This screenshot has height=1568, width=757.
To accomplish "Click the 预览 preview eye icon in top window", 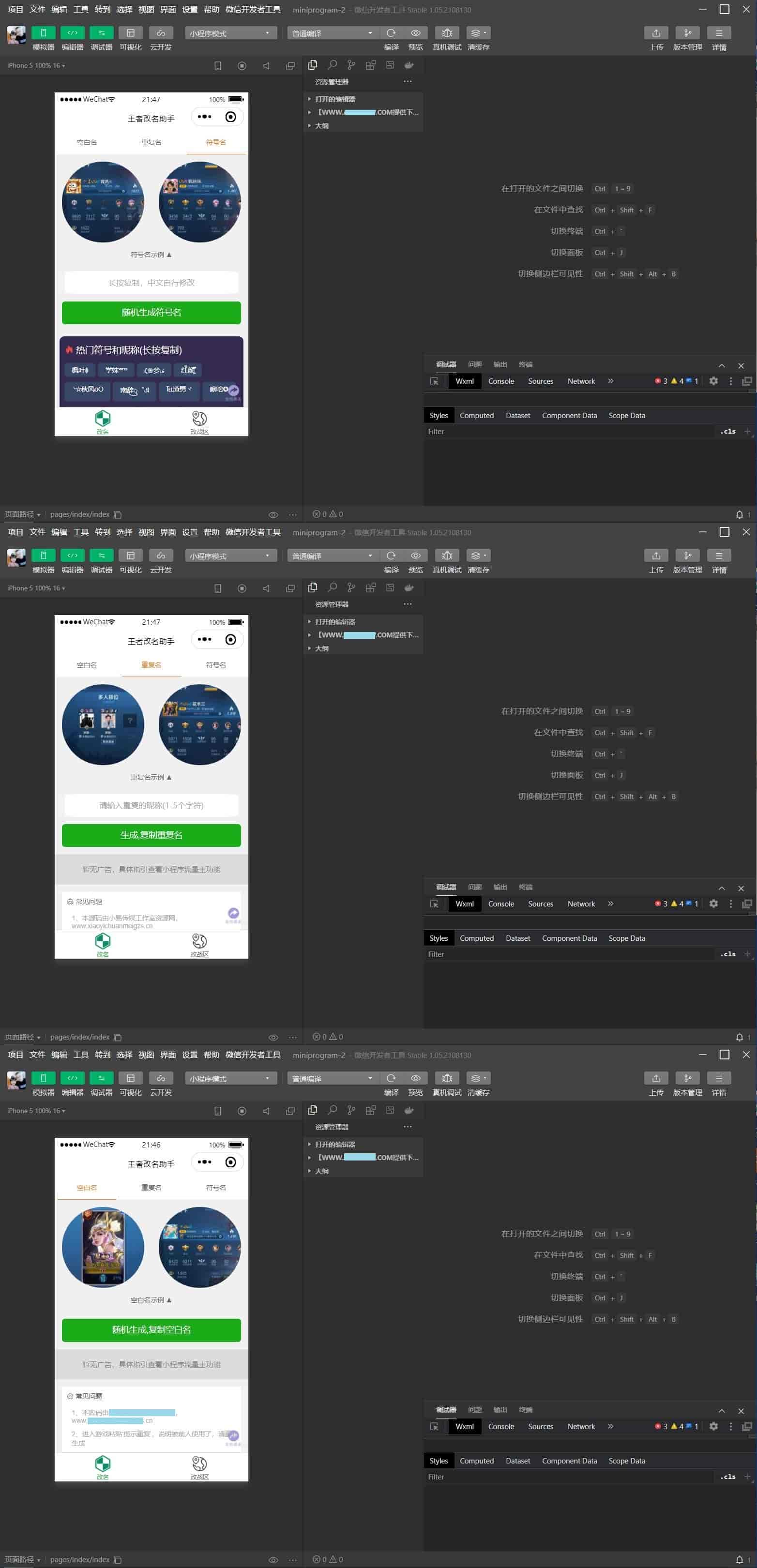I will point(415,33).
